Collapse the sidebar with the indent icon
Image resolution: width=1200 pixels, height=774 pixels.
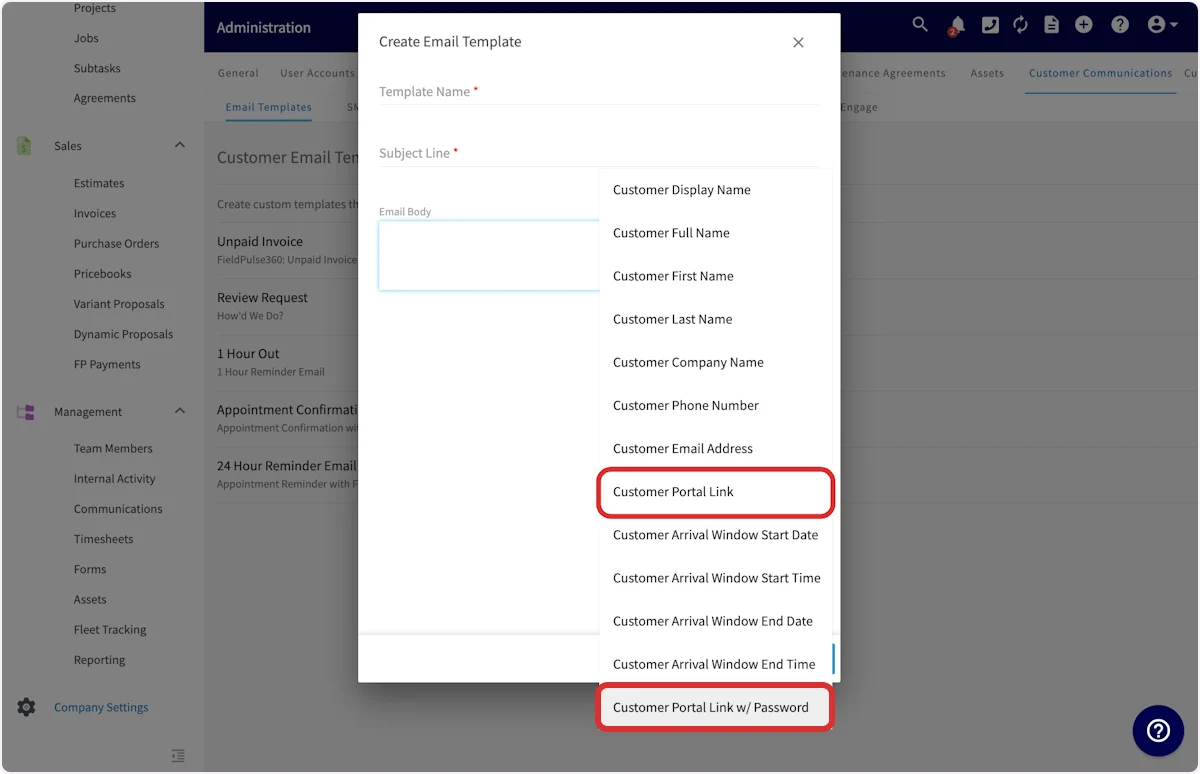pyautogui.click(x=178, y=756)
